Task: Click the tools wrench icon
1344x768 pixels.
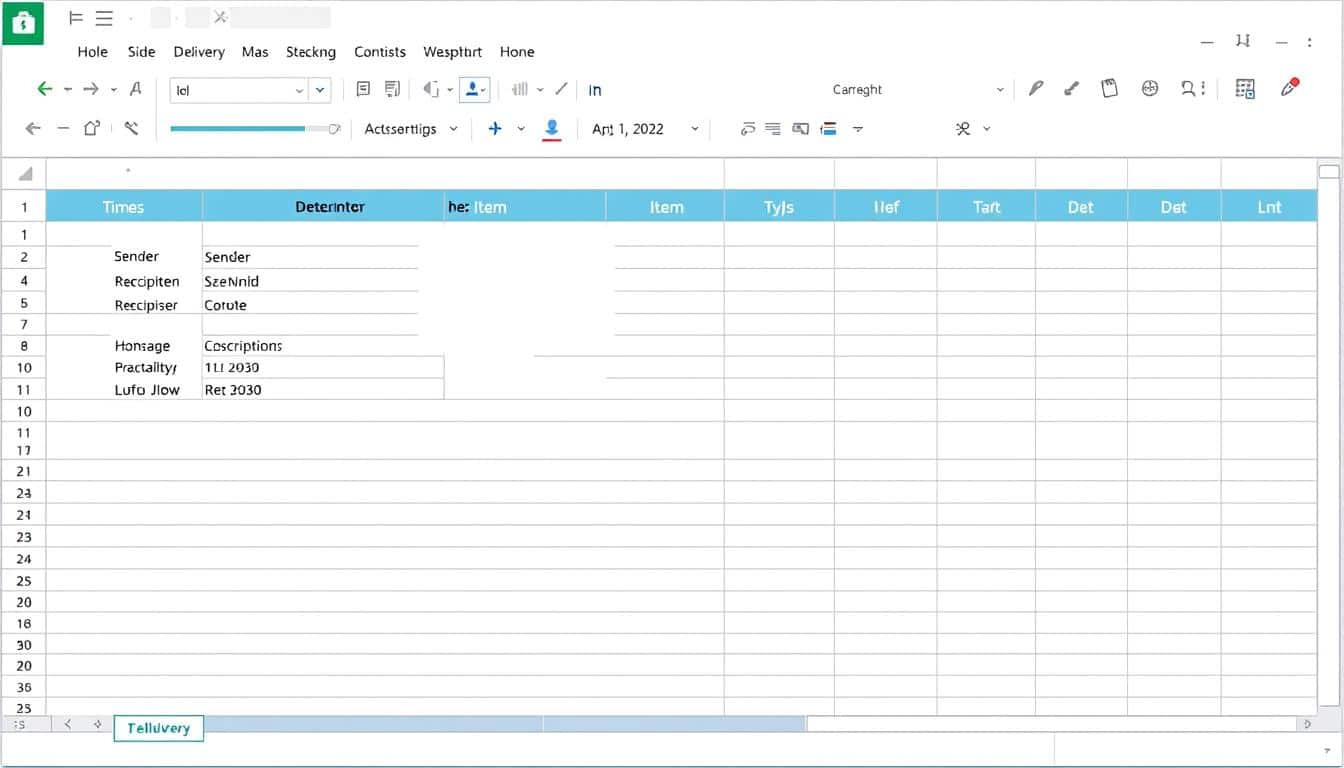Action: (x=131, y=128)
